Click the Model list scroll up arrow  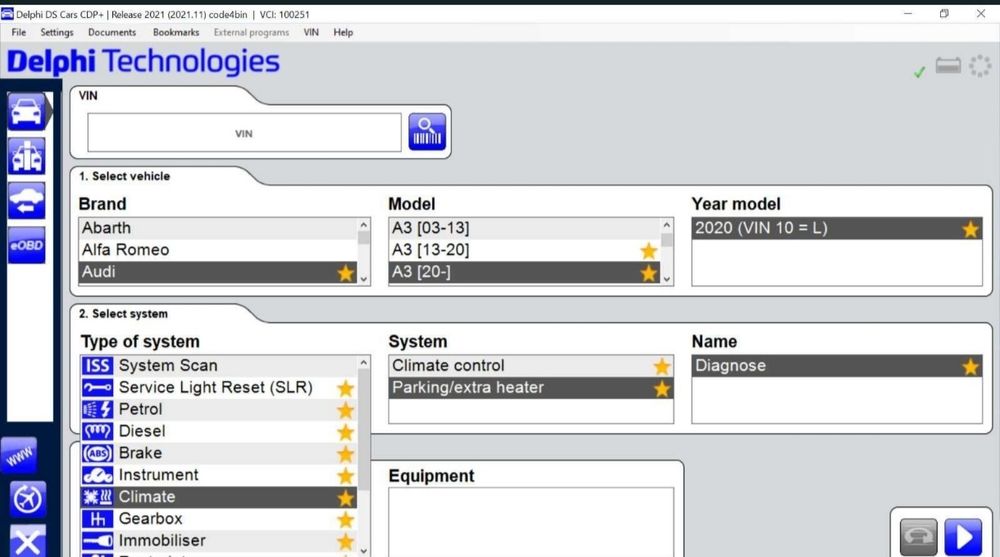[666, 225]
